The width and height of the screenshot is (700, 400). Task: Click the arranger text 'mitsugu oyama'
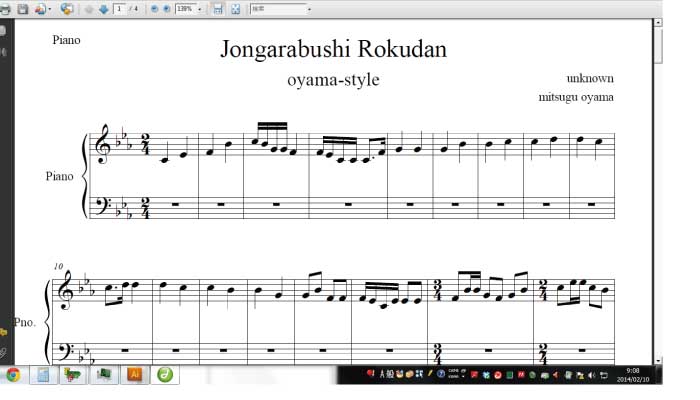pyautogui.click(x=576, y=97)
